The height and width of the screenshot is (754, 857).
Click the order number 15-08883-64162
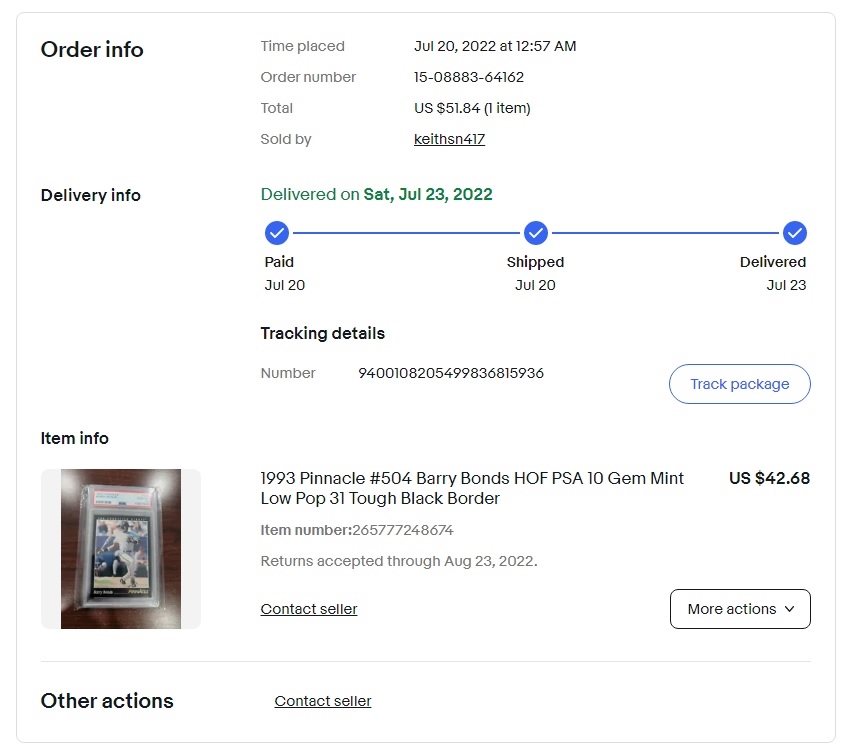468,77
